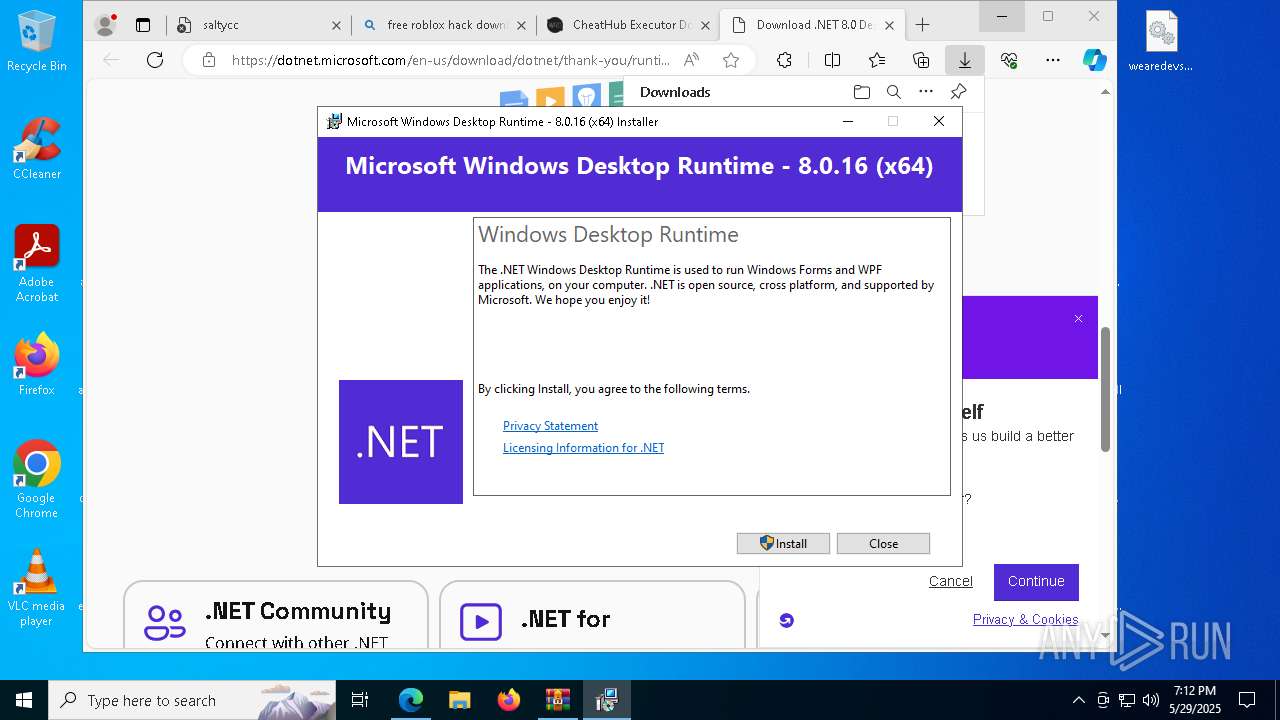
Task: Toggle split screen icon in Edge
Action: click(x=832, y=60)
